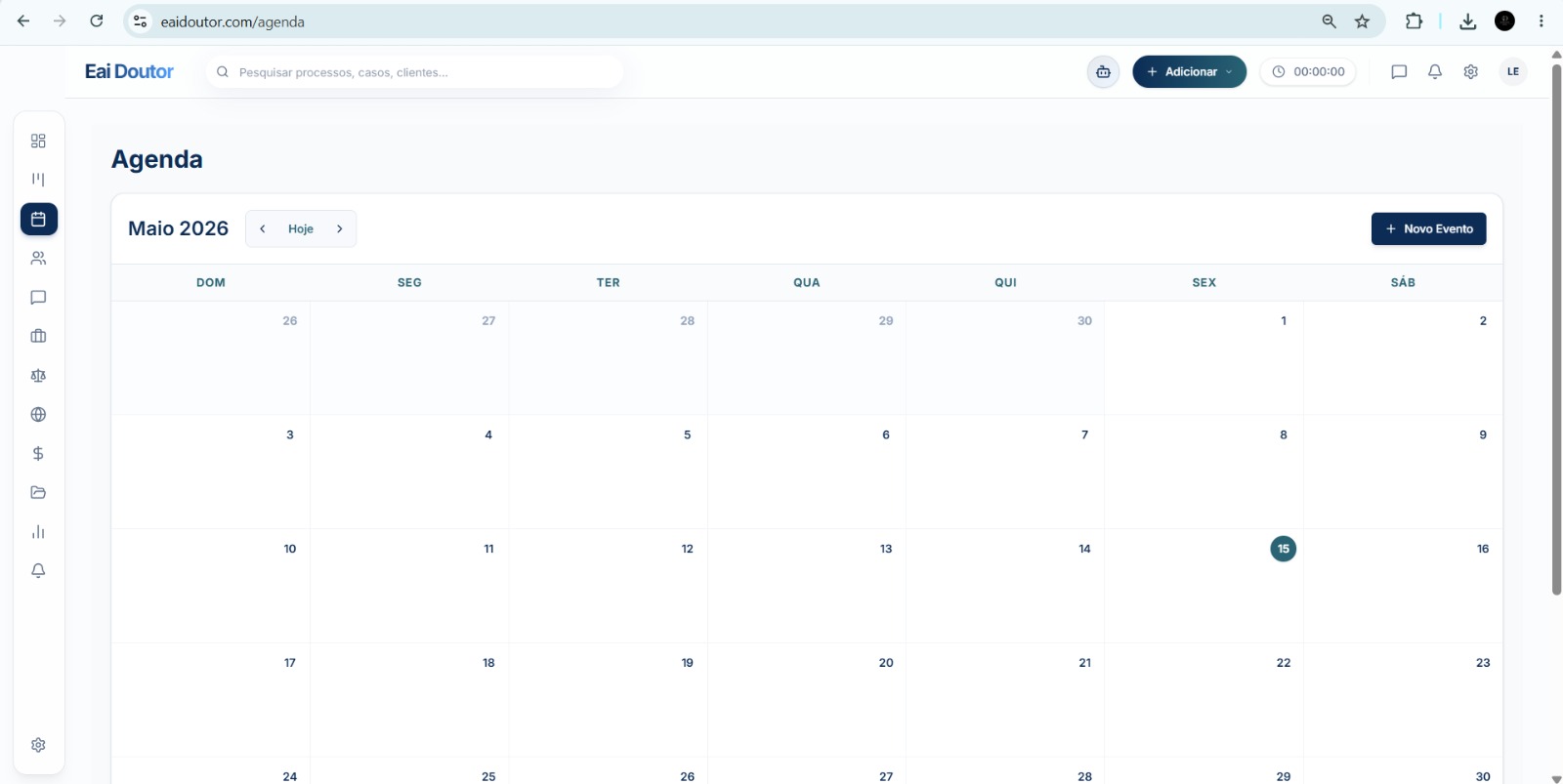1563x784 pixels.
Task: Open the browser extensions puzzle icon
Action: 1414,21
